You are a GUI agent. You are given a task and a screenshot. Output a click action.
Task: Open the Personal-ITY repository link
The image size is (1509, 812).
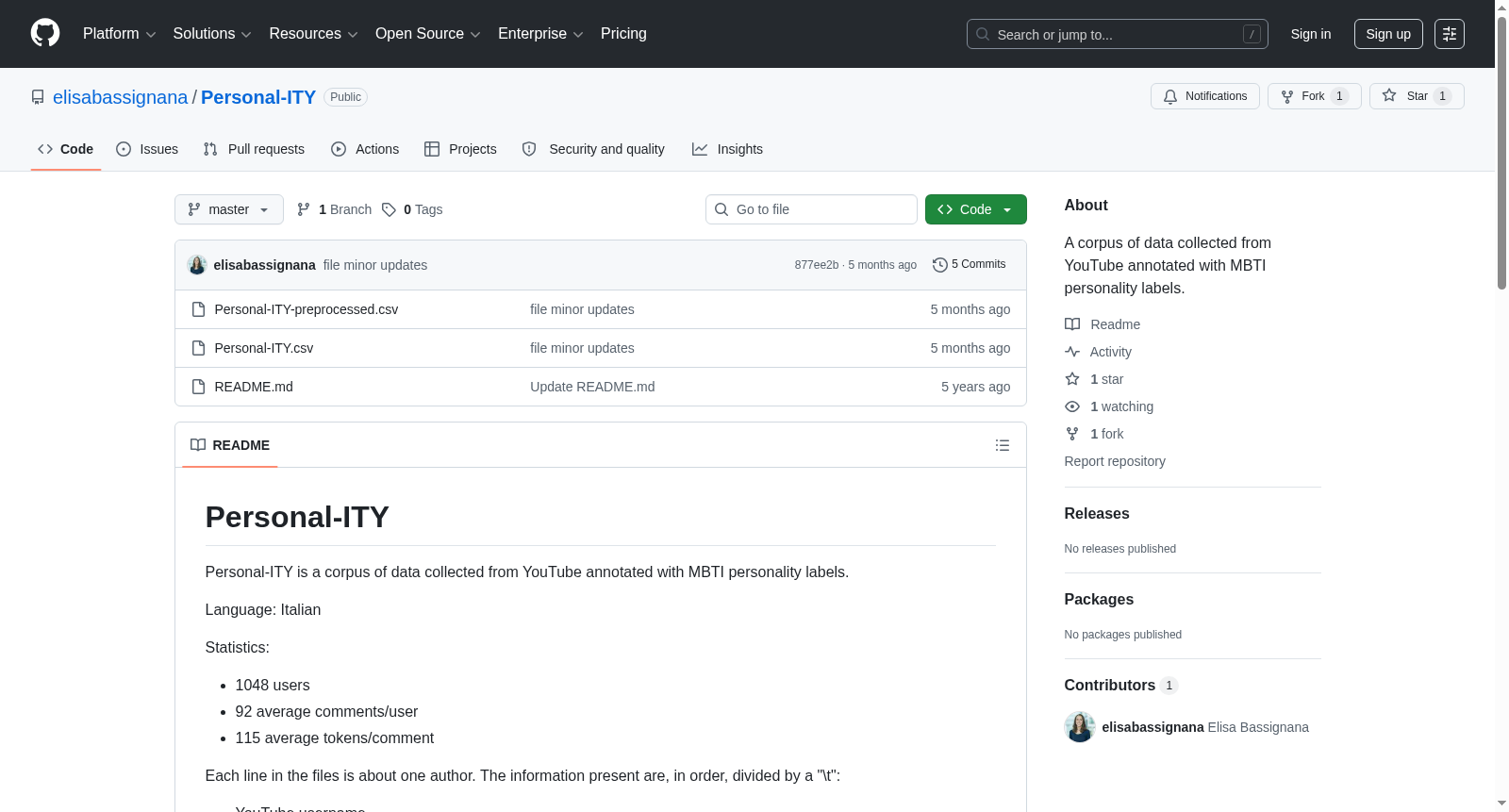point(258,97)
